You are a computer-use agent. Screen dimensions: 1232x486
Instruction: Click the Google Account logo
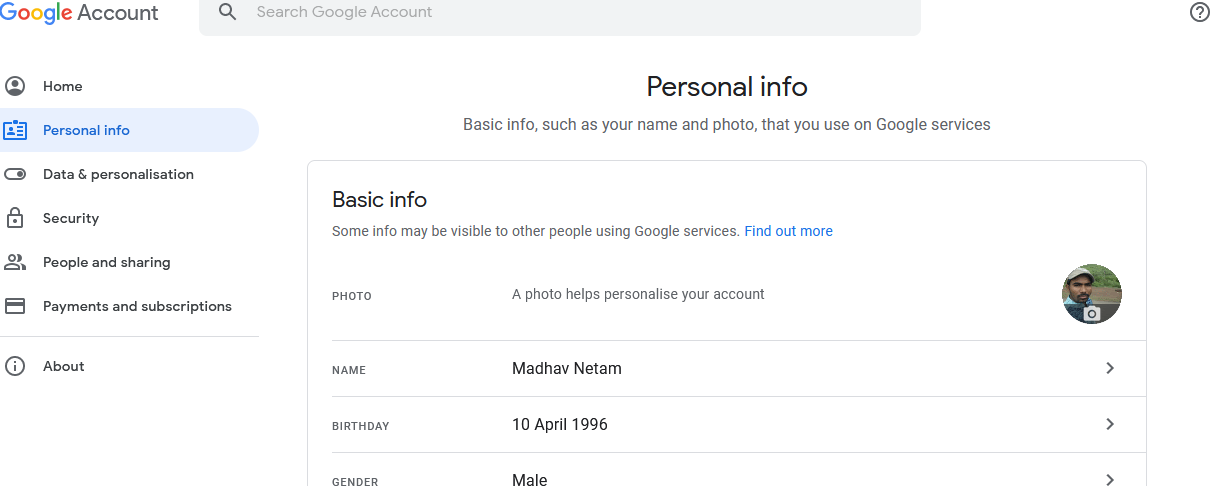[79, 13]
